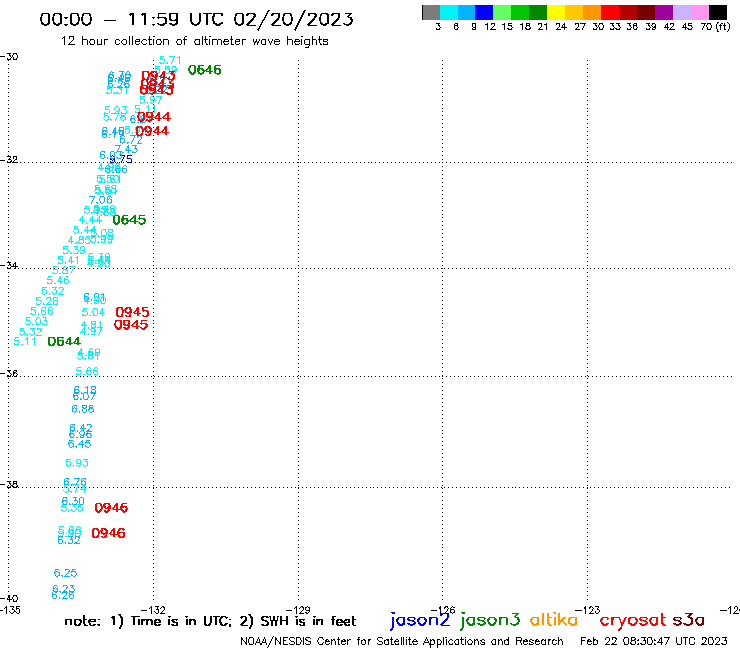This screenshot has height=650, width=740.
Task: Click the wave height value '7.43'
Action: (x=126, y=149)
